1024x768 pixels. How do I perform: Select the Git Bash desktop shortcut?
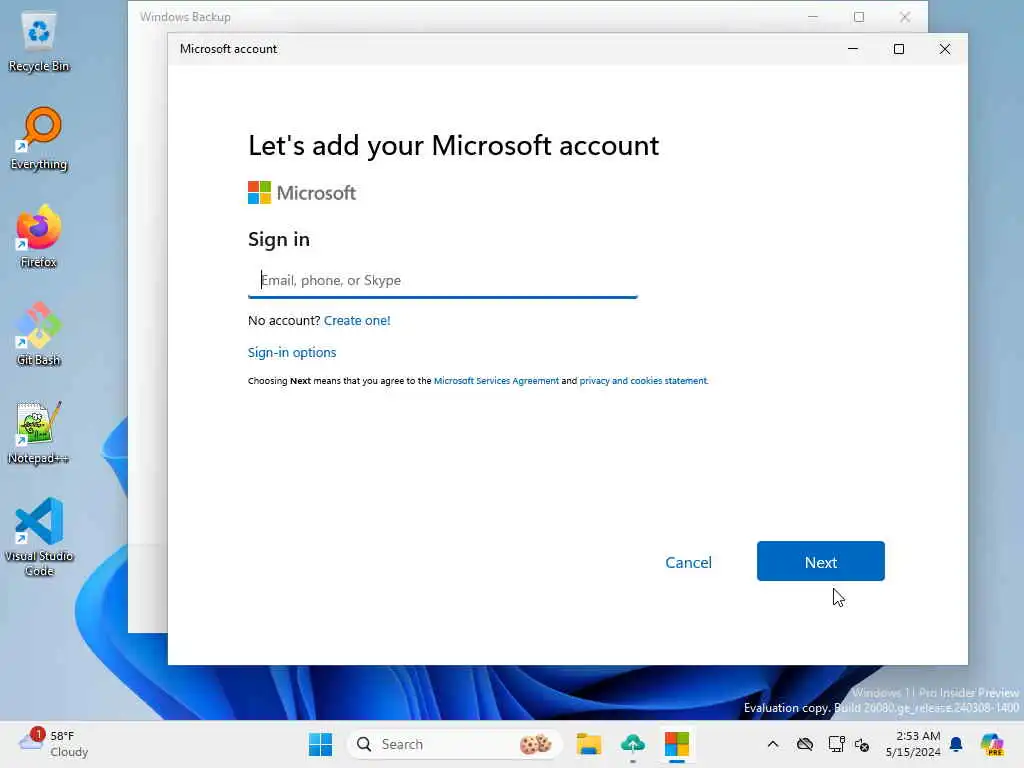pos(39,334)
